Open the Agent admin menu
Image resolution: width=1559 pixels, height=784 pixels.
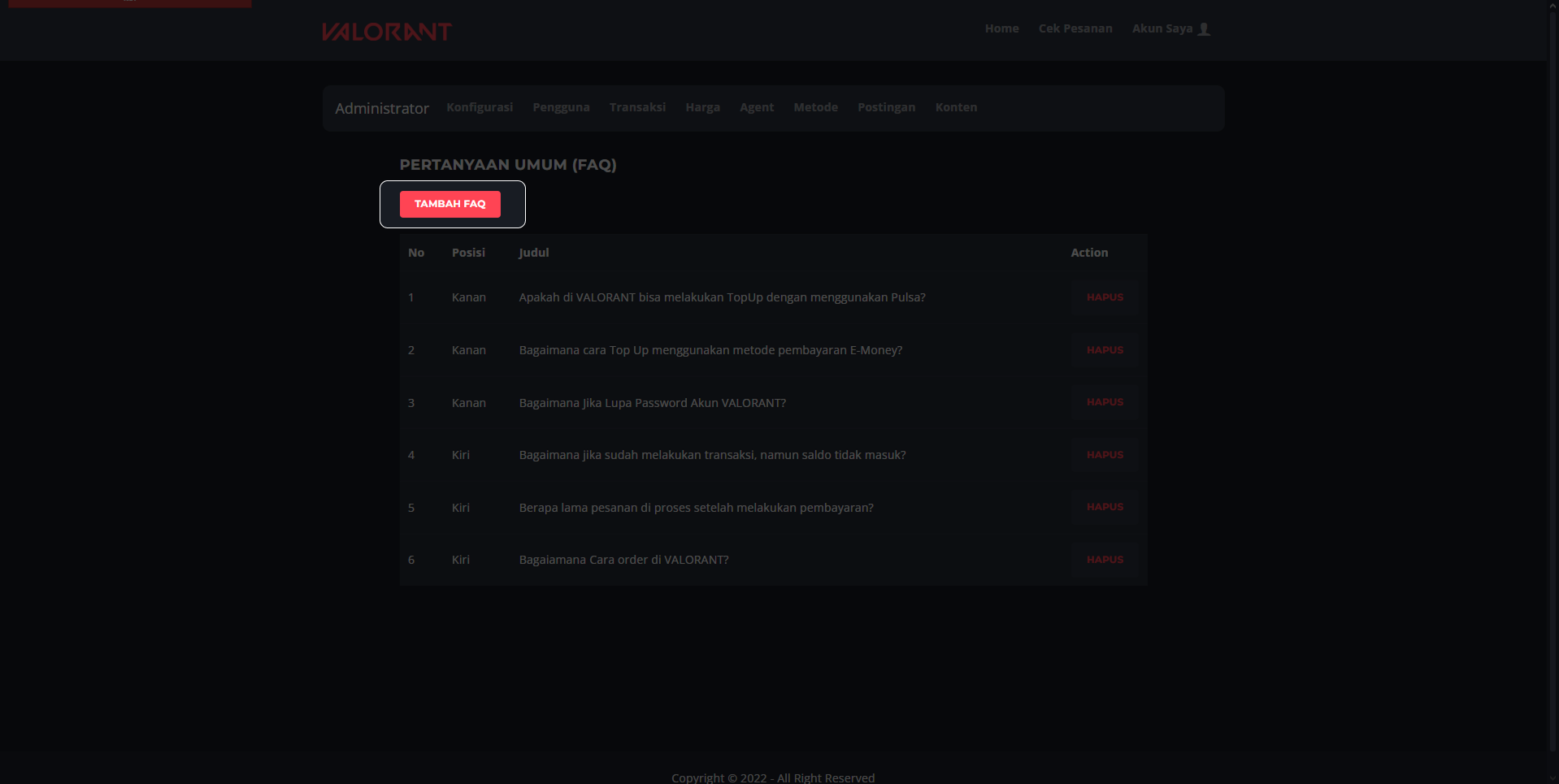757,107
